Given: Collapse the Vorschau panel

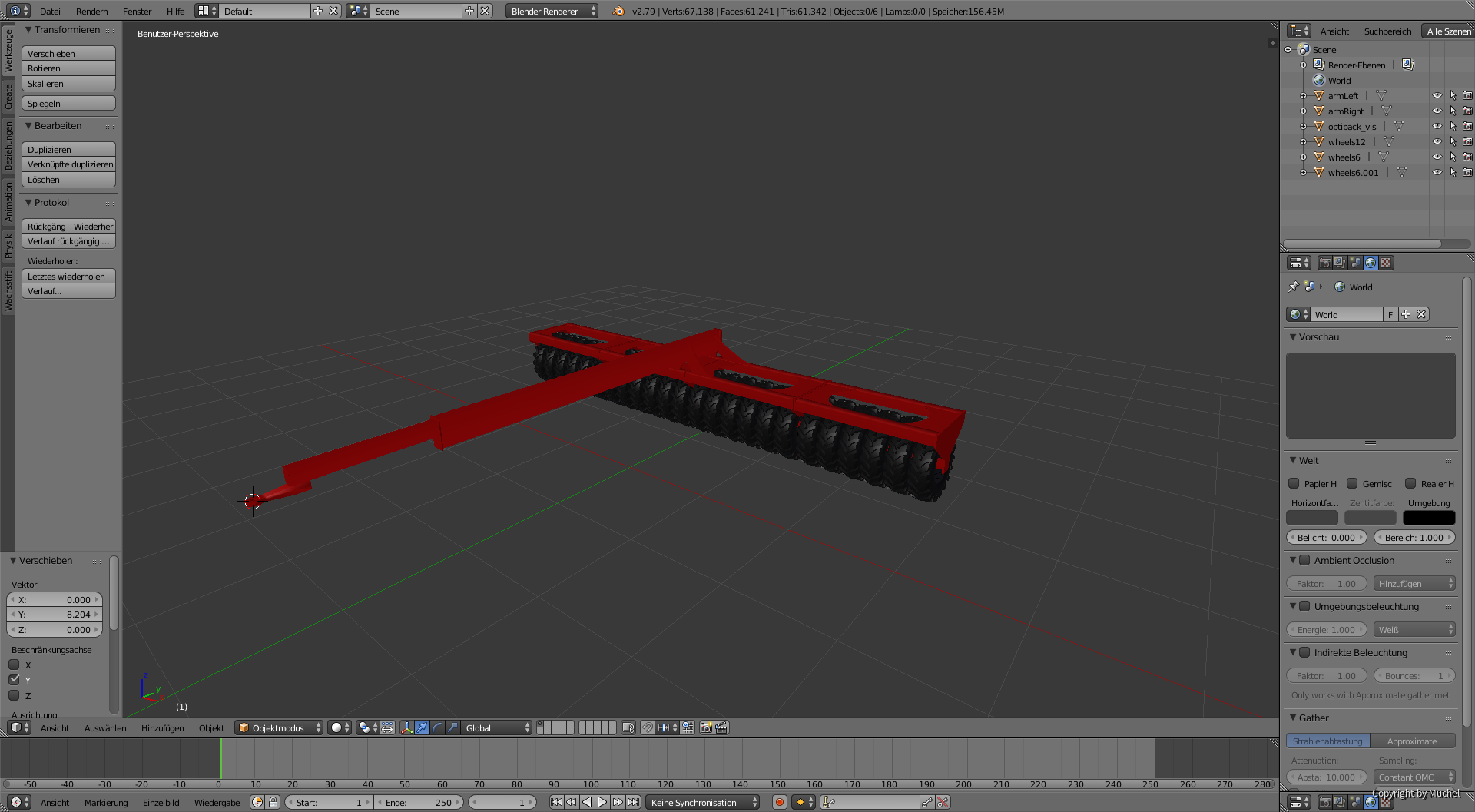Looking at the screenshot, I should pos(1293,337).
